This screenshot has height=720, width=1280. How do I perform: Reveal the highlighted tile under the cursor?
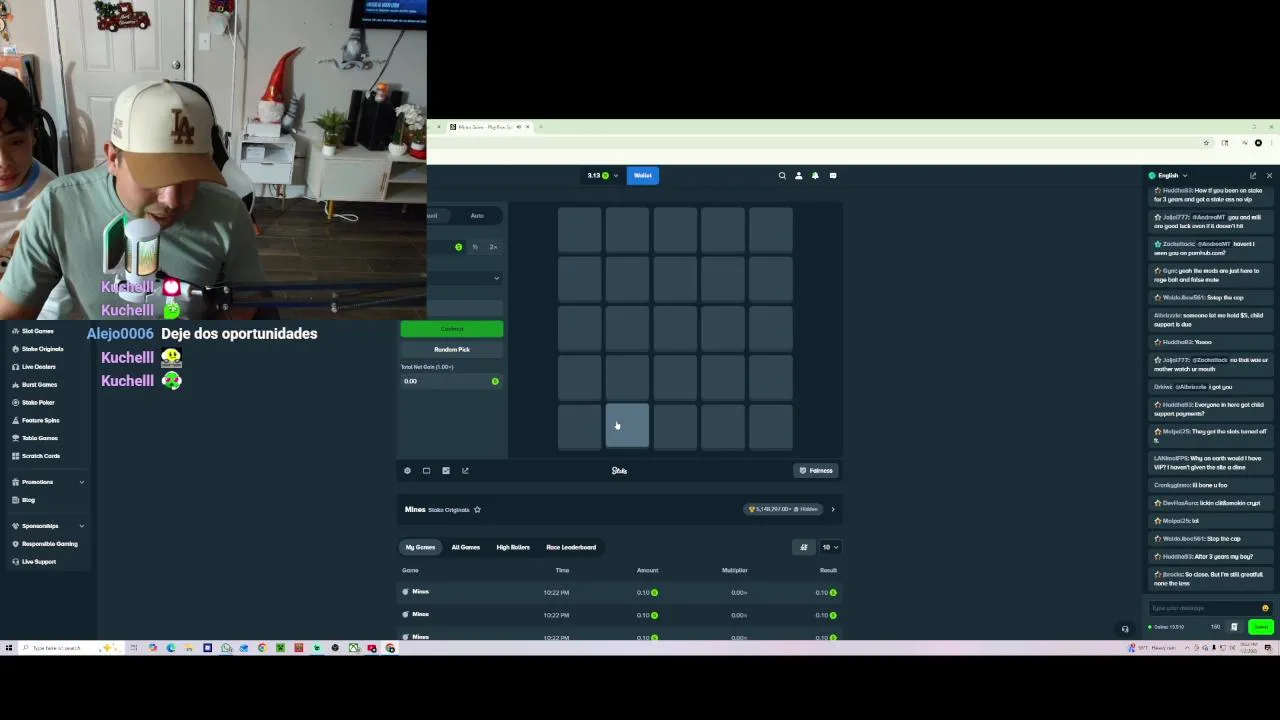click(x=627, y=427)
